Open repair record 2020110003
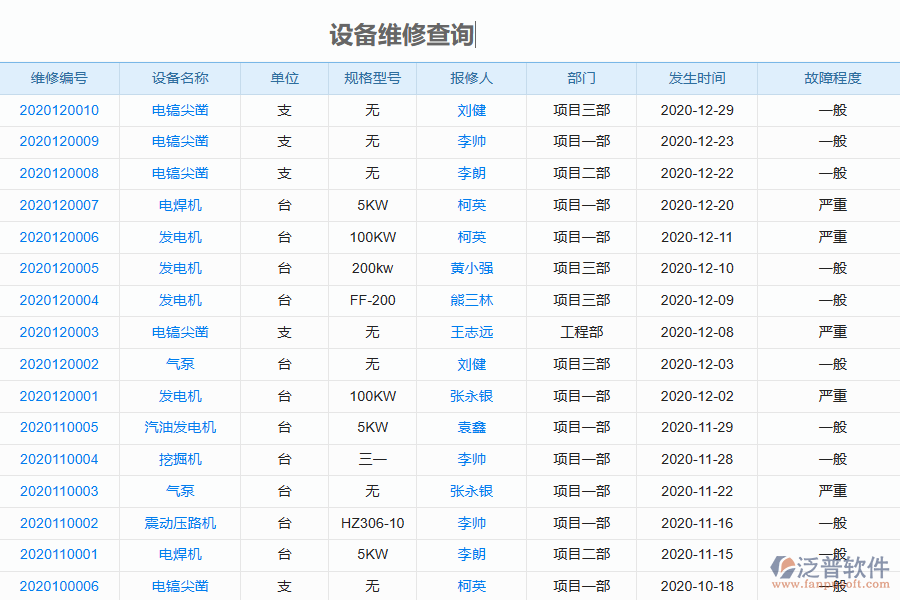 (60, 491)
